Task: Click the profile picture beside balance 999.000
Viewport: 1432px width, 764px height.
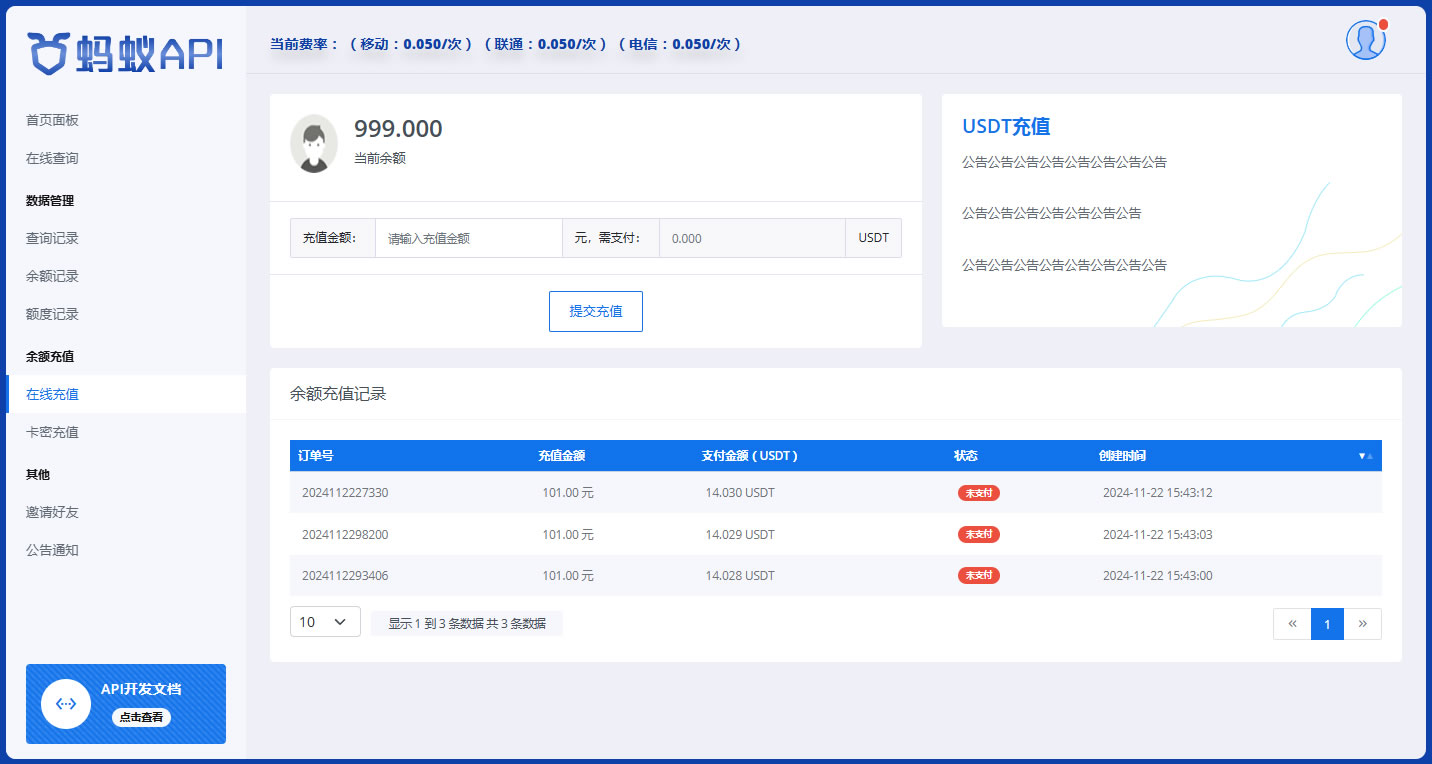Action: 314,143
